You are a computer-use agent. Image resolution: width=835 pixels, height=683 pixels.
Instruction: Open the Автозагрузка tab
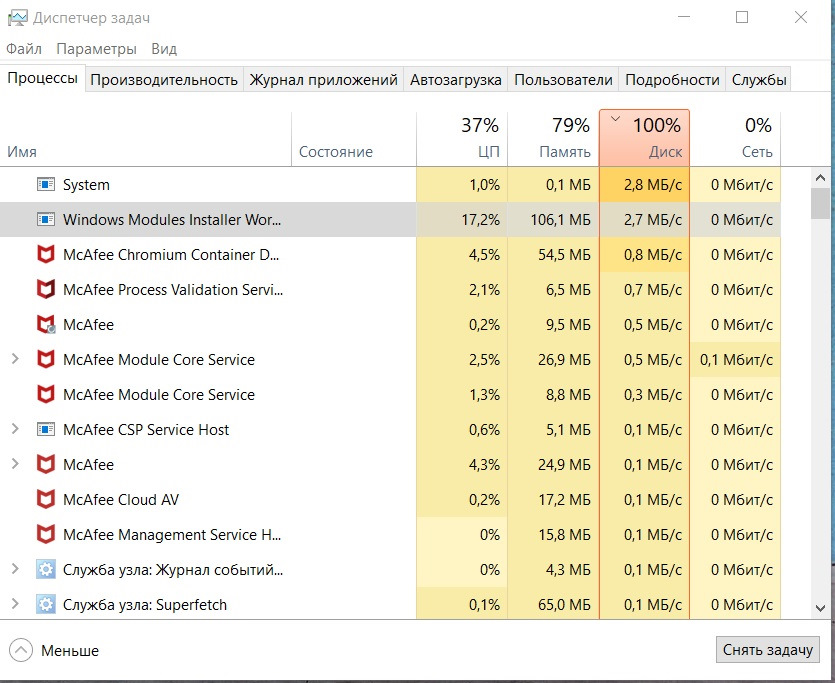(456, 80)
